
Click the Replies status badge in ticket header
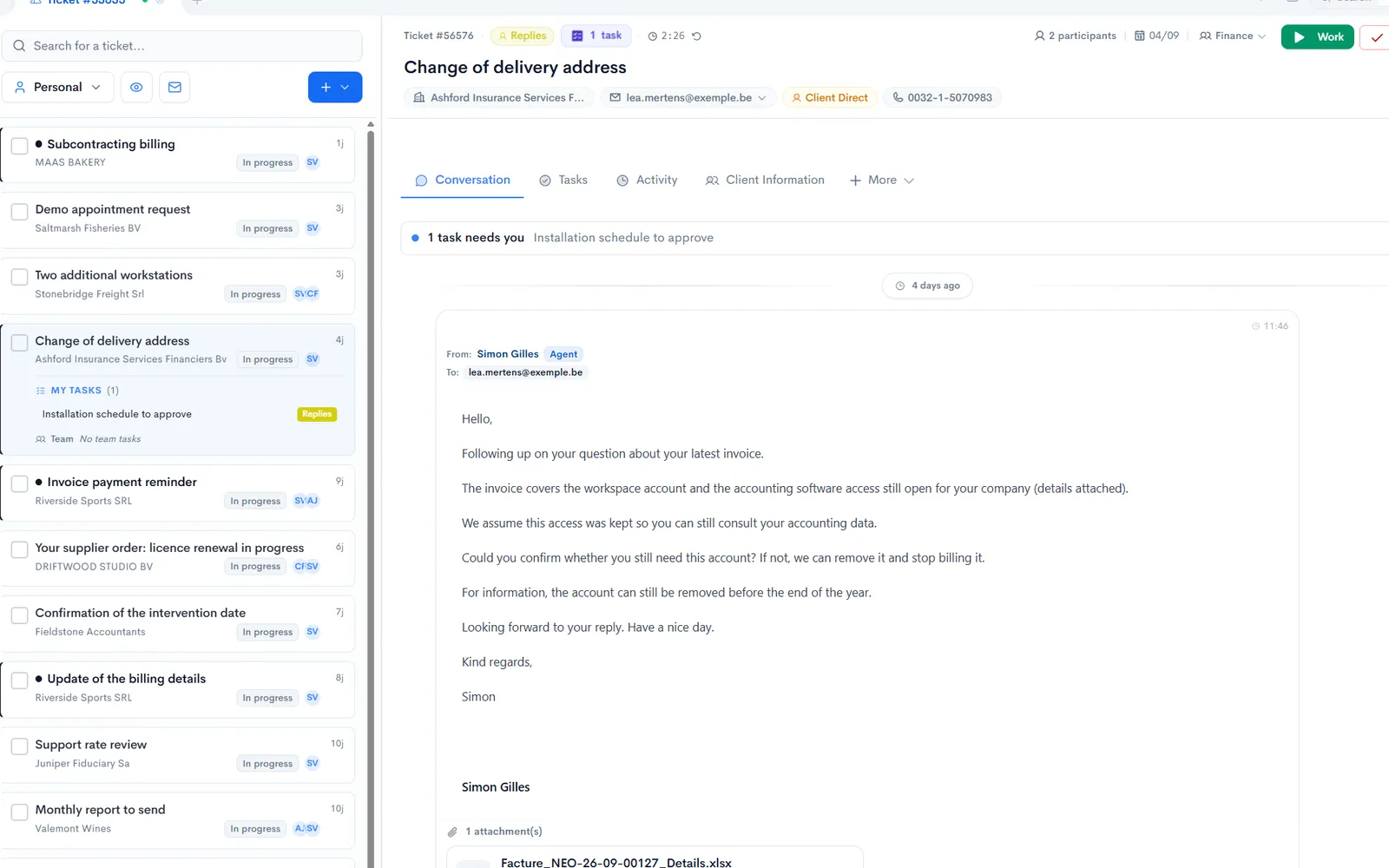pos(523,36)
